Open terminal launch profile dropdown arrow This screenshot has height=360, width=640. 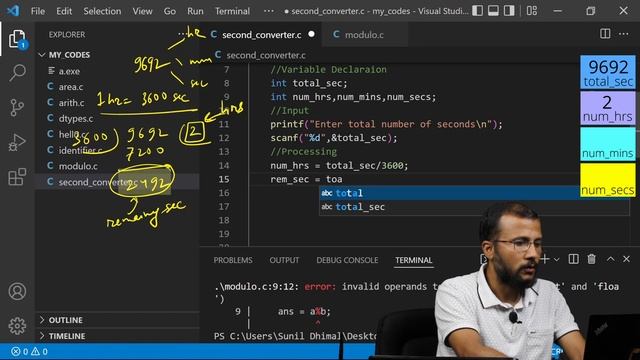pos(556,260)
